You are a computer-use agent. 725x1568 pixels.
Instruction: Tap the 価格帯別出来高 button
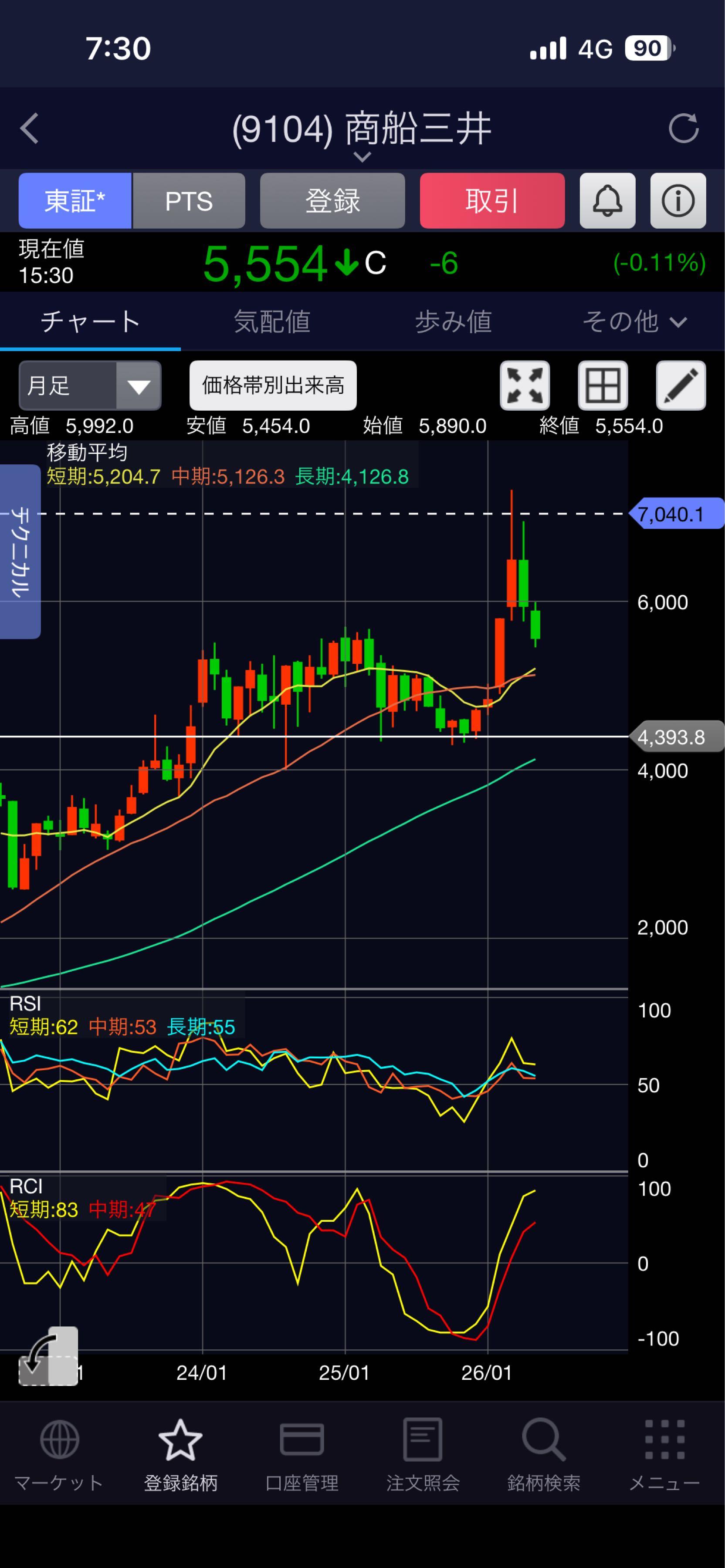click(x=273, y=385)
